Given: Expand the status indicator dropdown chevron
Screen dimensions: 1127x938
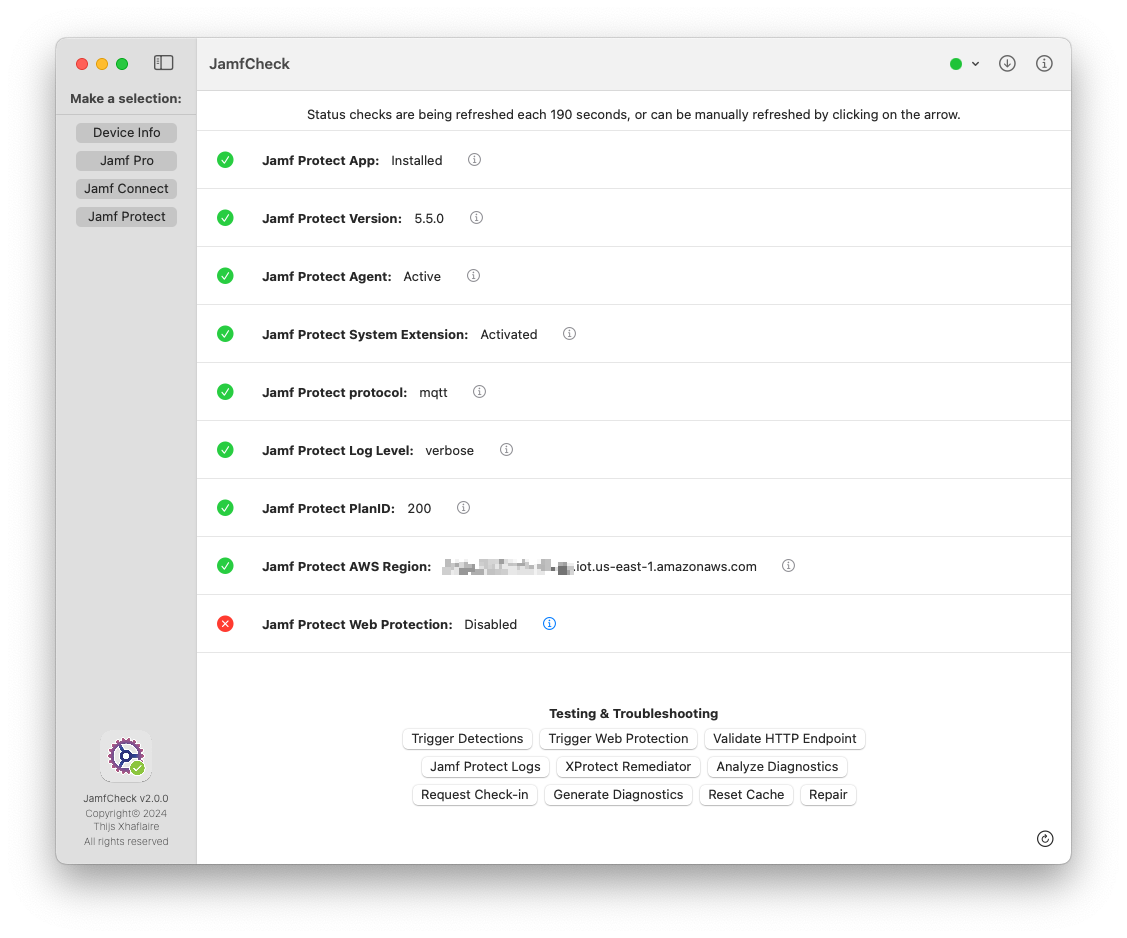Looking at the screenshot, I should pos(975,64).
